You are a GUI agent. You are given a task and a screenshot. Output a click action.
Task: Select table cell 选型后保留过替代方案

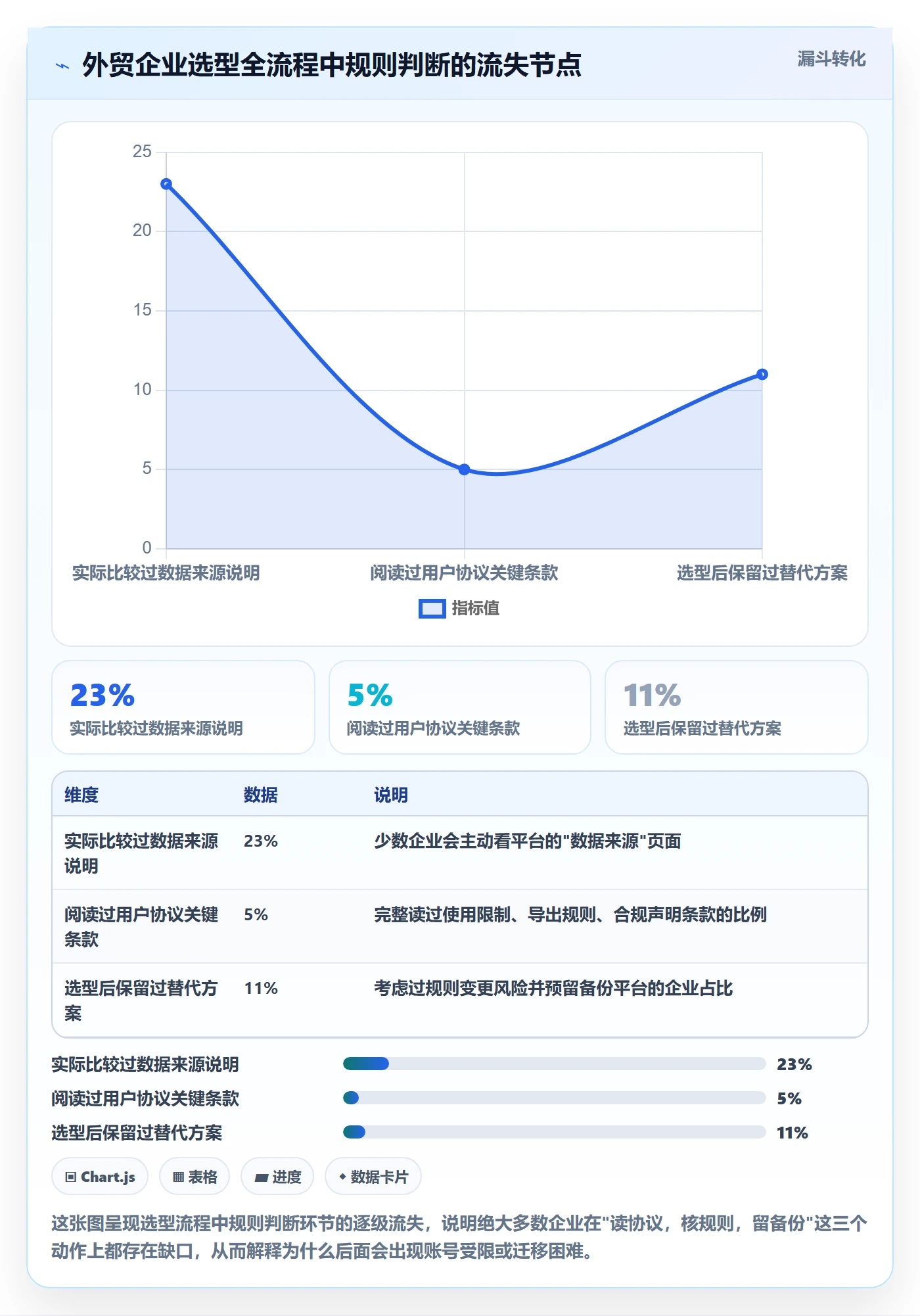click(x=141, y=1000)
